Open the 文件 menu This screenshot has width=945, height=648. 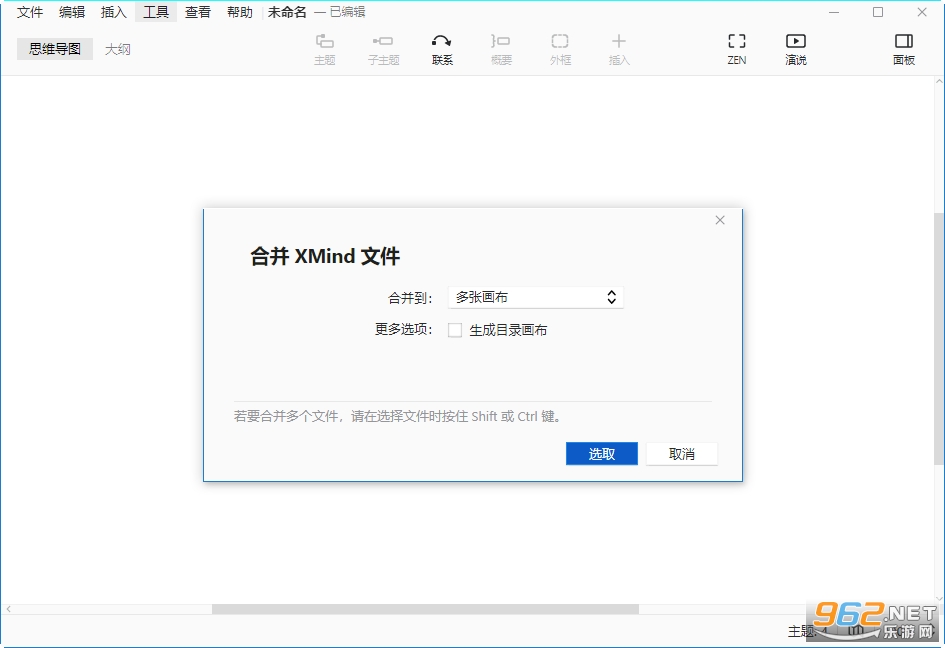click(30, 12)
